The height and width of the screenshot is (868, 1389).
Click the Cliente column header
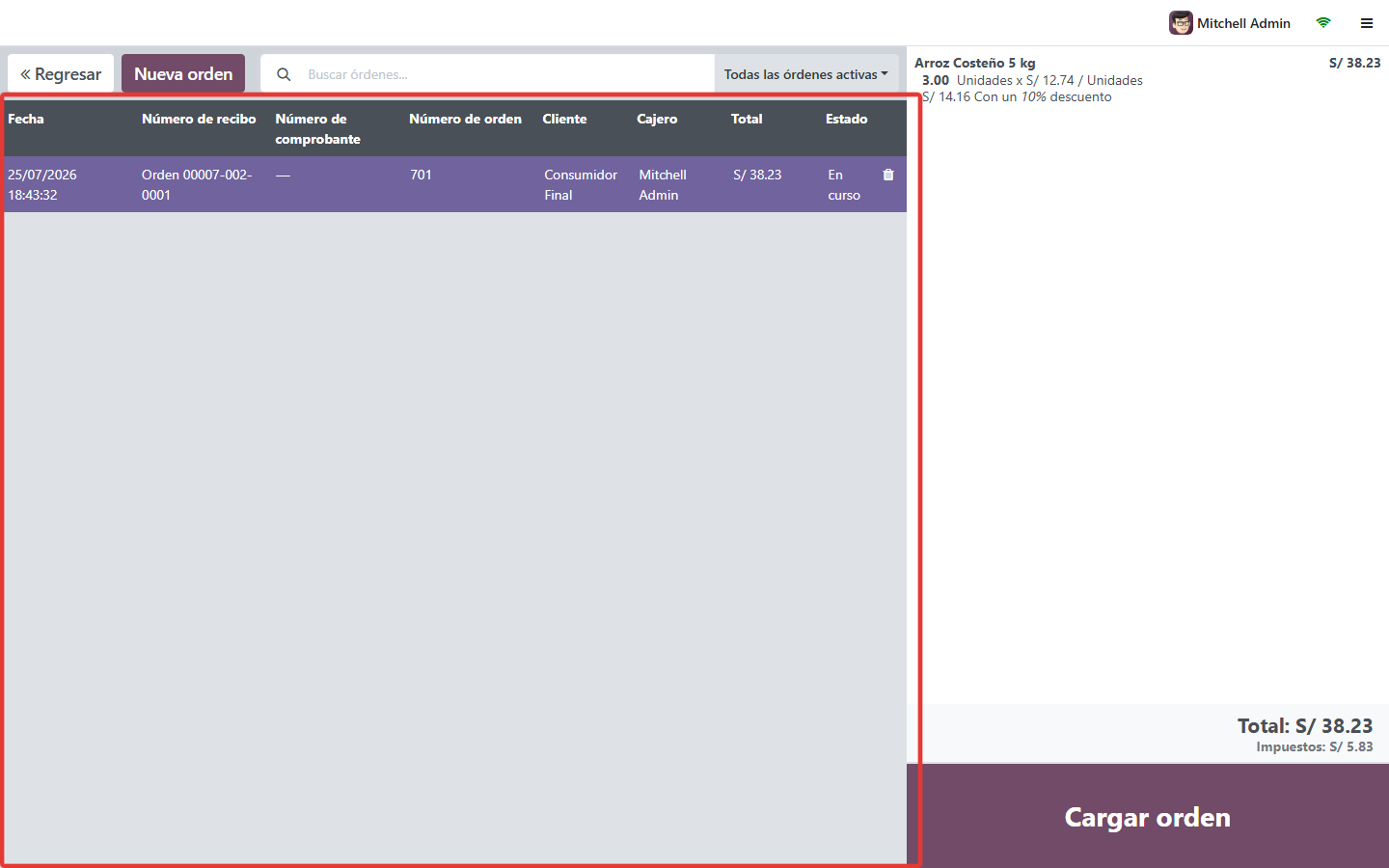tap(564, 119)
